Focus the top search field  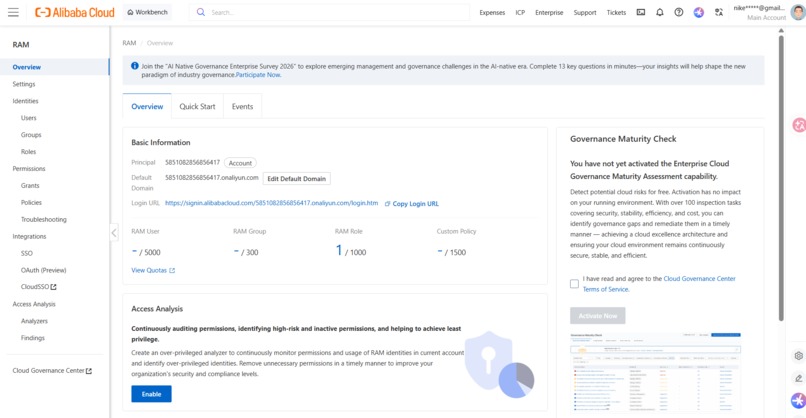(x=329, y=12)
